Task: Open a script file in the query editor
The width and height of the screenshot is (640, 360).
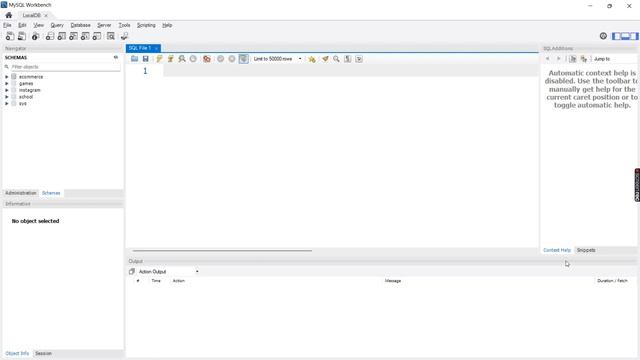Action: click(134, 59)
